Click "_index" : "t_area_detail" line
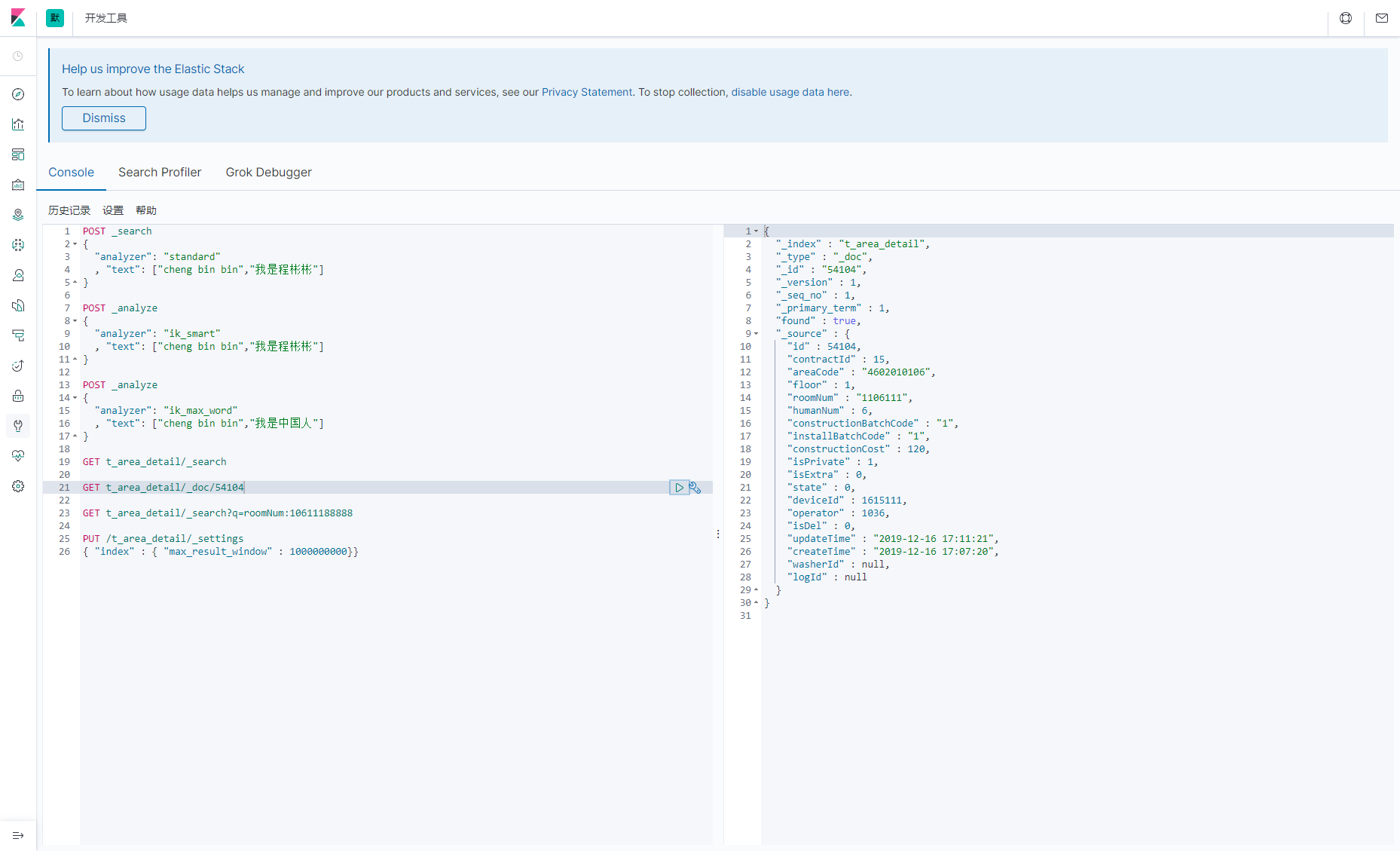The width and height of the screenshot is (1400, 851). click(x=852, y=244)
